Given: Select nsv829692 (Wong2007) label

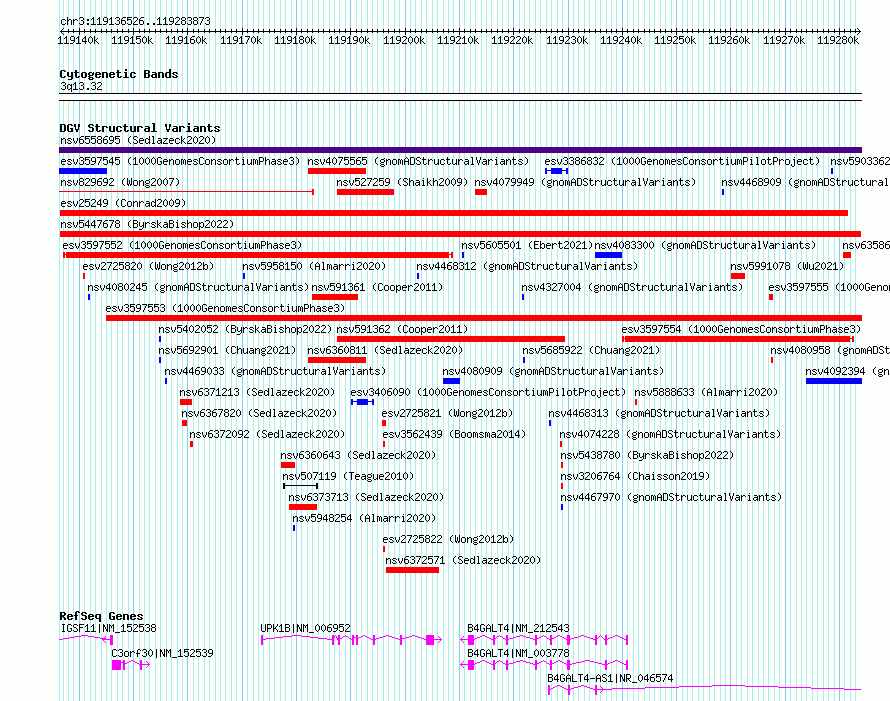Looking at the screenshot, I should [x=120, y=182].
